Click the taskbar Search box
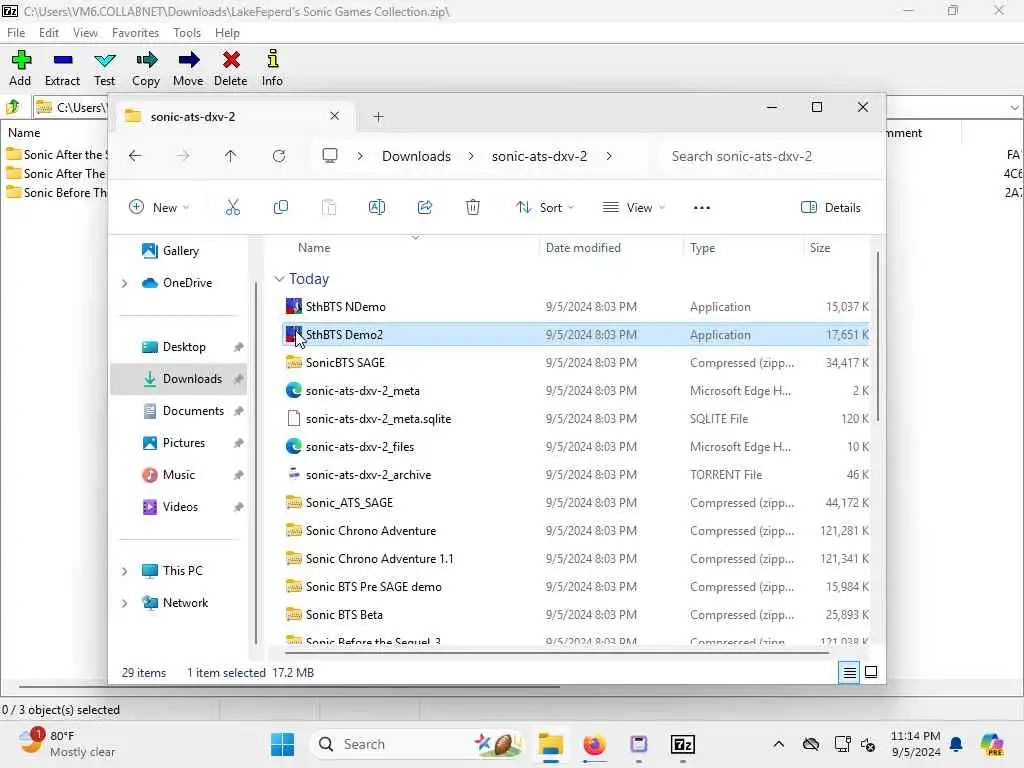Image resolution: width=1024 pixels, height=768 pixels. point(418,744)
